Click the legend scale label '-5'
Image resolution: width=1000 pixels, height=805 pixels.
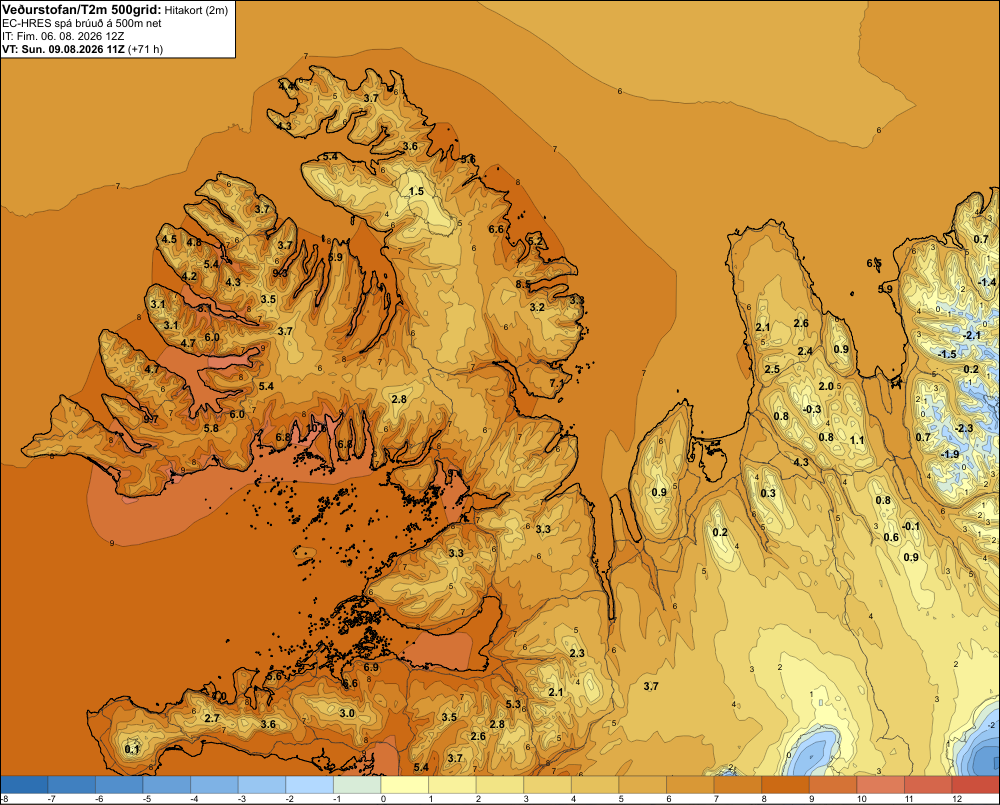[147, 799]
